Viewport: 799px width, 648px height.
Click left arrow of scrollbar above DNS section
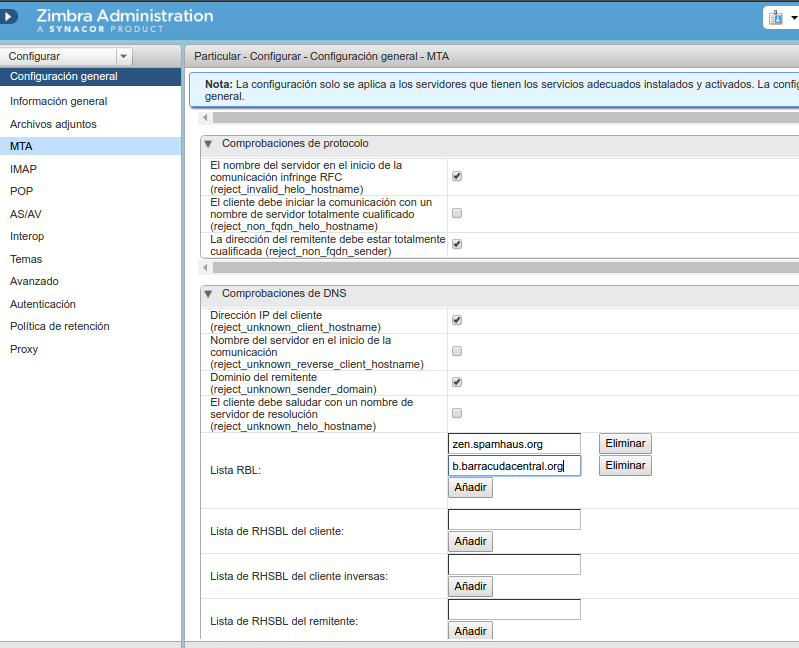[x=205, y=267]
